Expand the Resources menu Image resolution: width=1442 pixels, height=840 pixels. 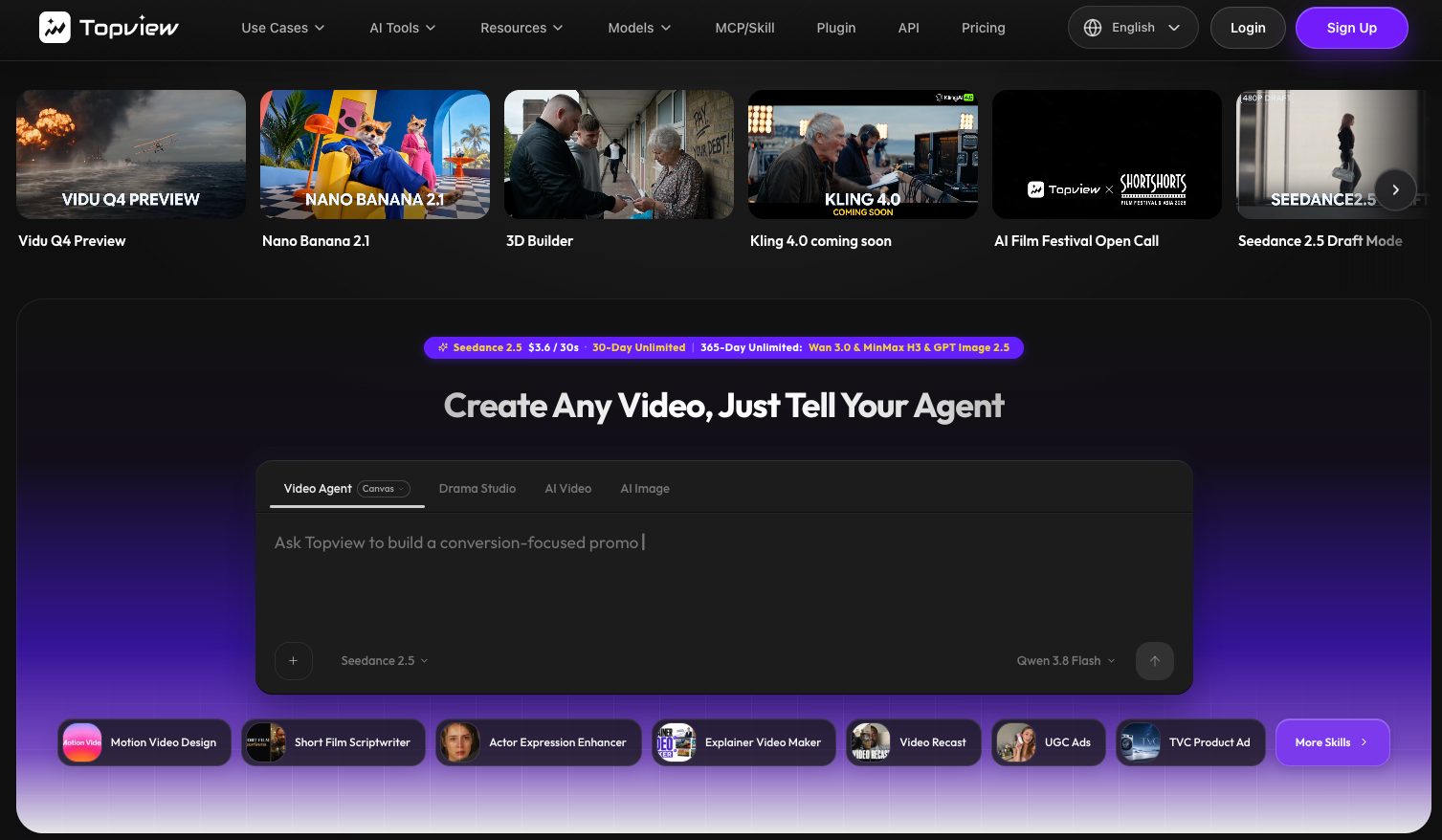tap(521, 28)
